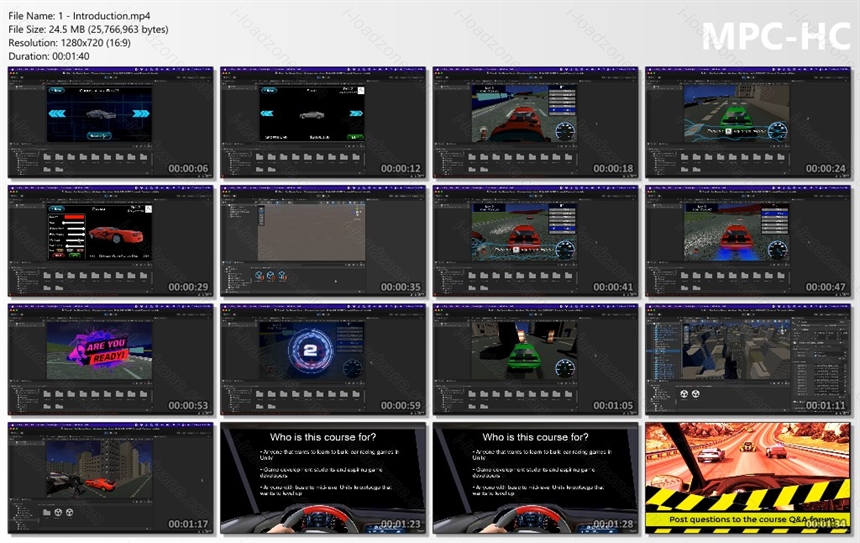Open the thumbnail stamped 00:00:06
The image size is (860, 543).
click(111, 122)
